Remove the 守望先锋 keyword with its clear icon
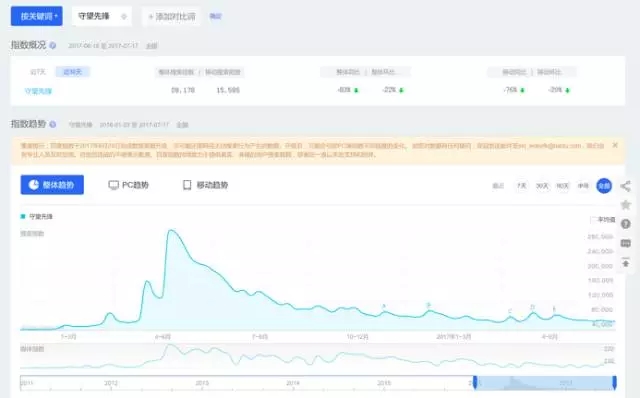The image size is (640, 398). tap(124, 16)
